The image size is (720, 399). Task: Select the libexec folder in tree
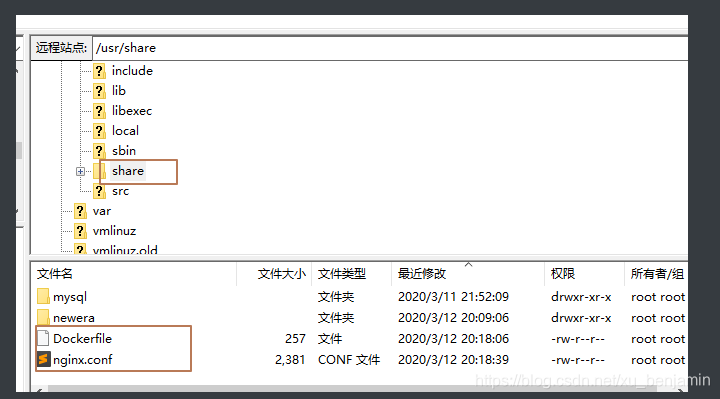pos(132,111)
